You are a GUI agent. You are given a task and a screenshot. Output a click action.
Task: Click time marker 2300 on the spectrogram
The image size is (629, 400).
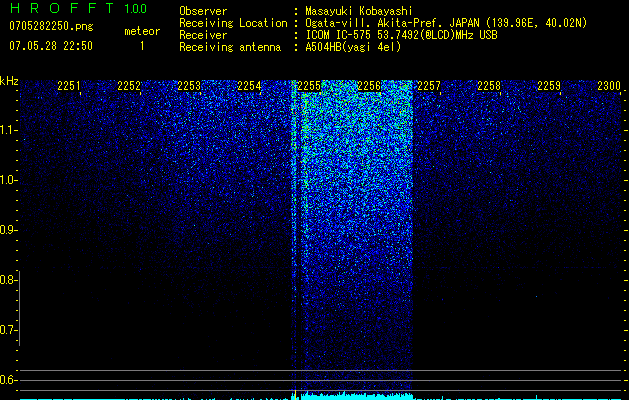click(x=609, y=86)
